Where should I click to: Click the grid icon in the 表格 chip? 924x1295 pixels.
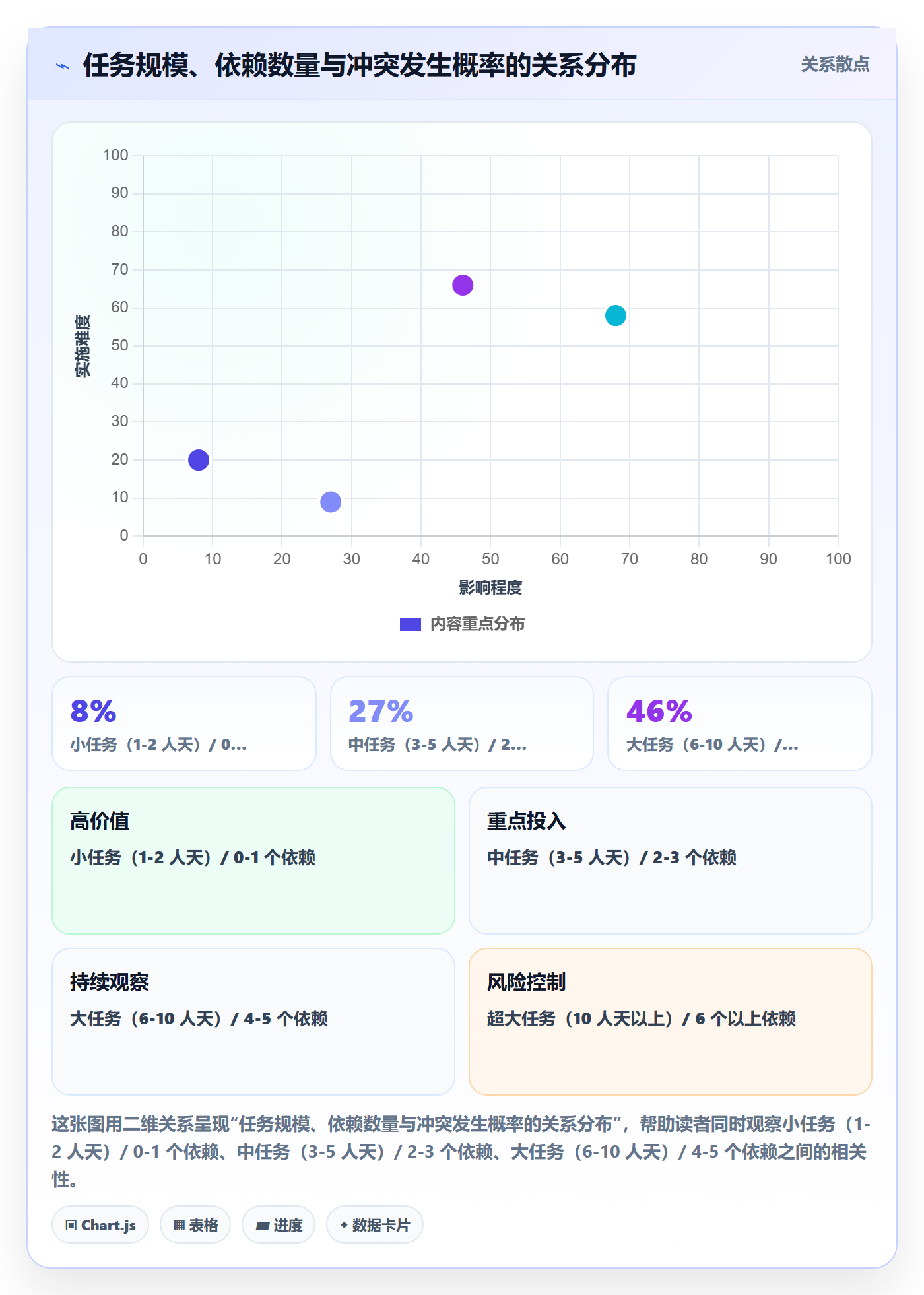tap(179, 1226)
